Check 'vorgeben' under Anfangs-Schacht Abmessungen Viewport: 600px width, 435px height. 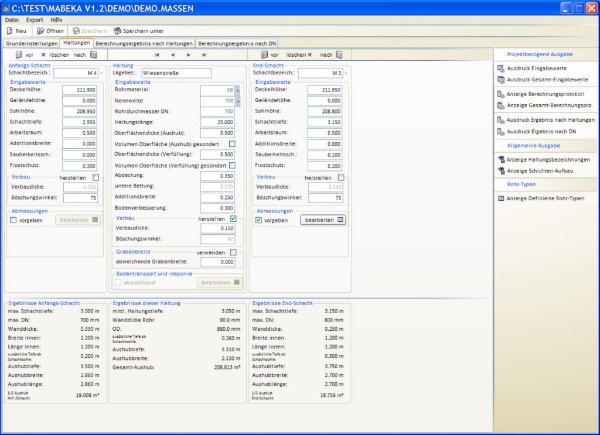(13, 220)
